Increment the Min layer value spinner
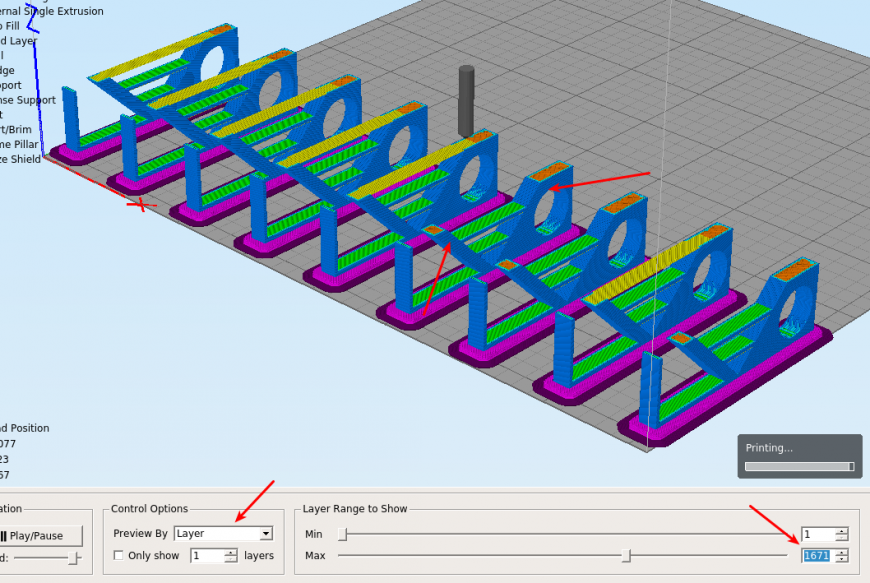 tap(840, 529)
